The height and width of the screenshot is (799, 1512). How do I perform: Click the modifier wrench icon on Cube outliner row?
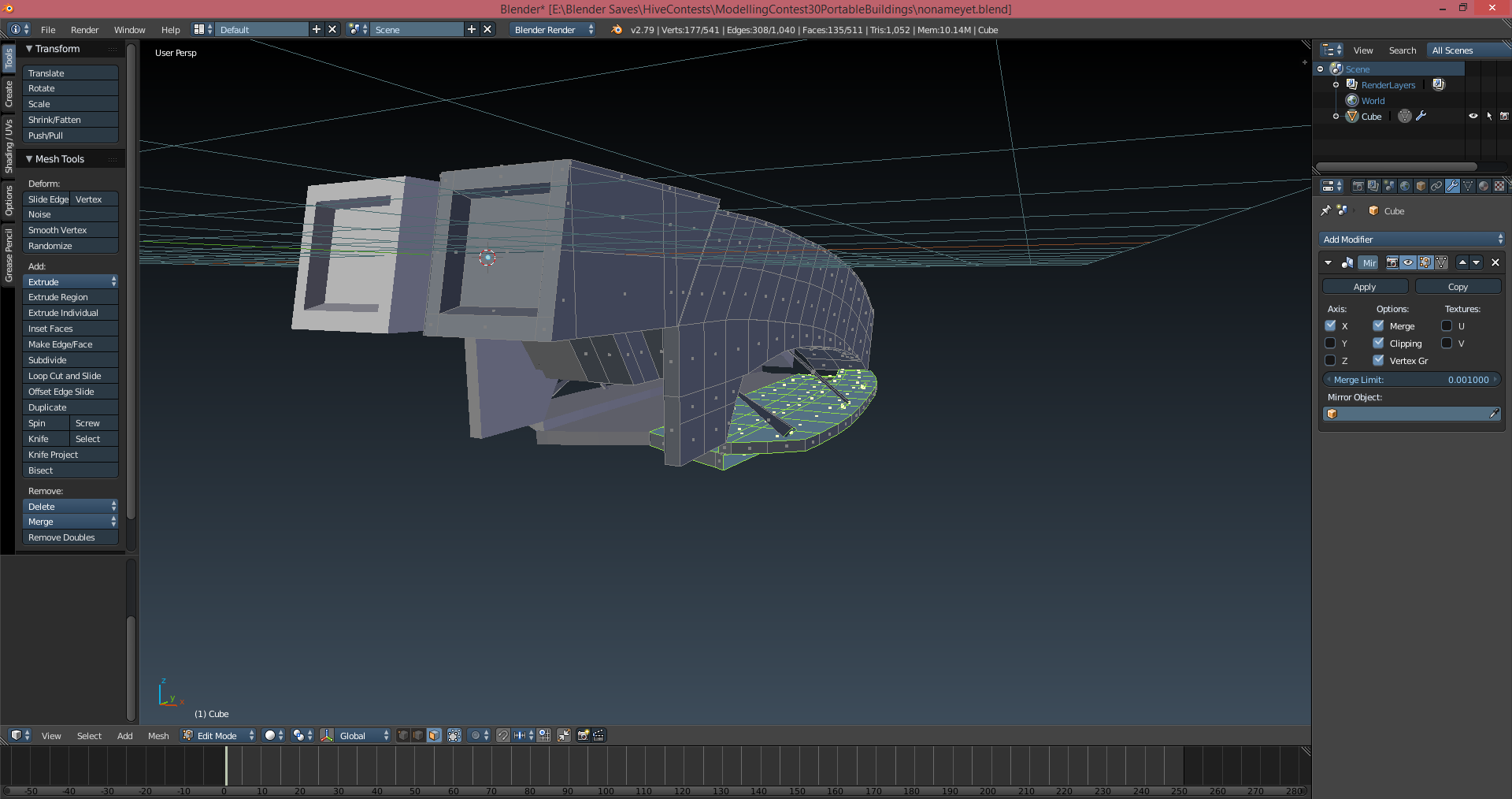click(x=1421, y=116)
